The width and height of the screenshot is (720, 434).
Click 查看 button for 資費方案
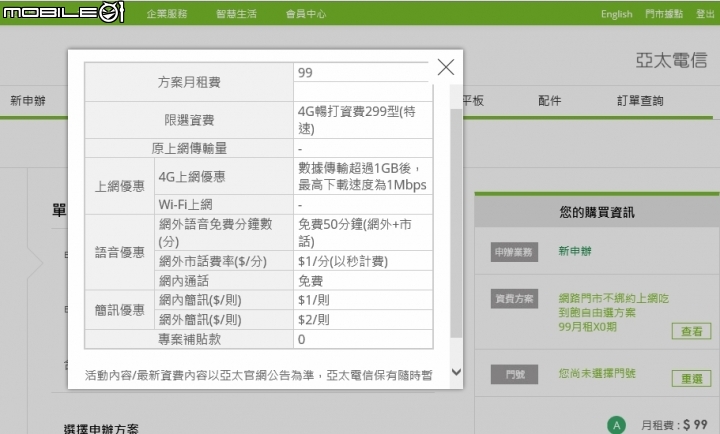pos(692,331)
